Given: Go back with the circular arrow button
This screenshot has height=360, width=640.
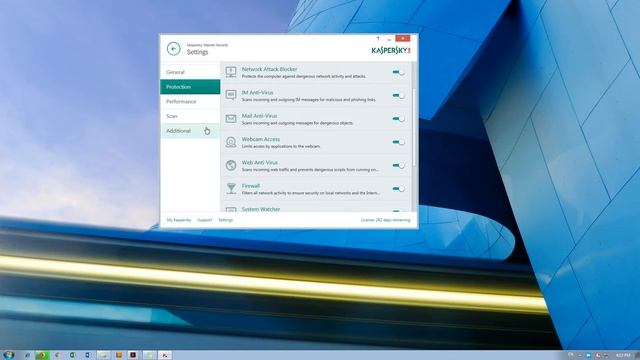Looking at the screenshot, I should pyautogui.click(x=173, y=49).
